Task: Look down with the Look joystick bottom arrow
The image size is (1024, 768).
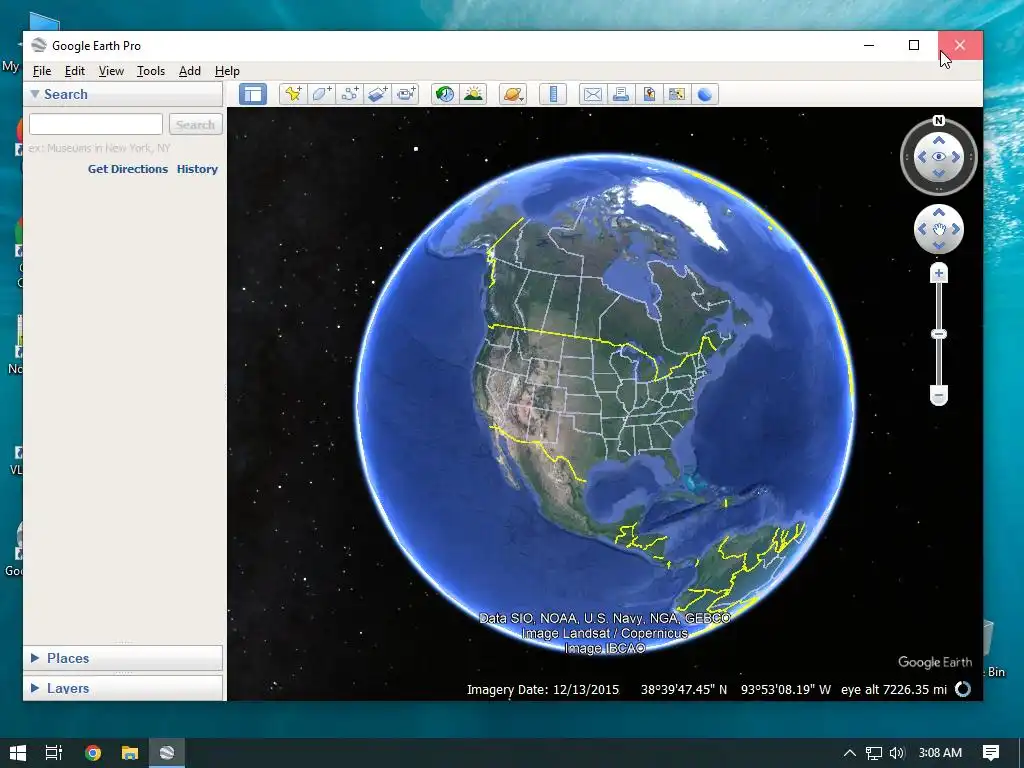Action: pos(938,173)
